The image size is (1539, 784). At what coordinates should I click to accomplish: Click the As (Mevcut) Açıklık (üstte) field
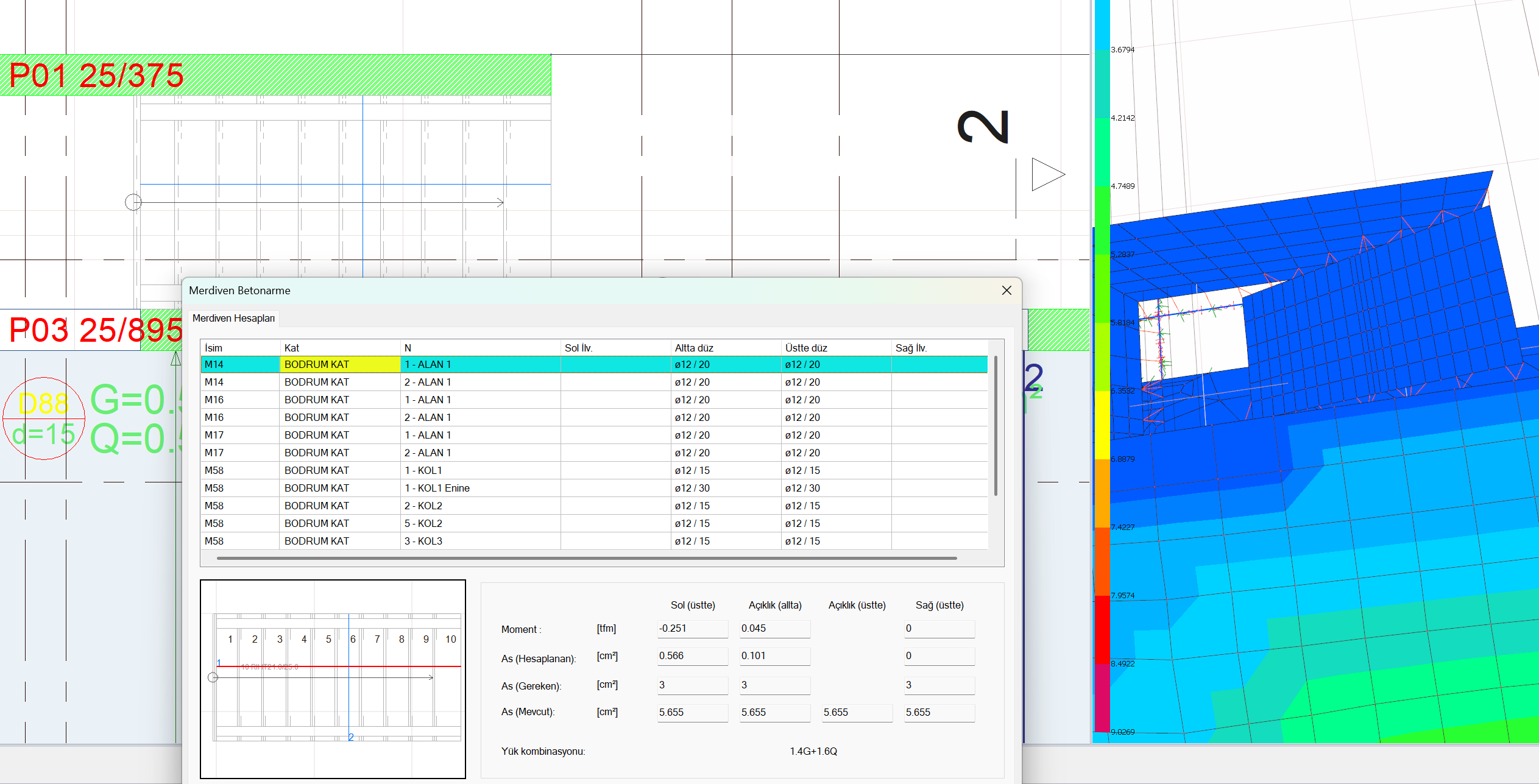click(857, 713)
